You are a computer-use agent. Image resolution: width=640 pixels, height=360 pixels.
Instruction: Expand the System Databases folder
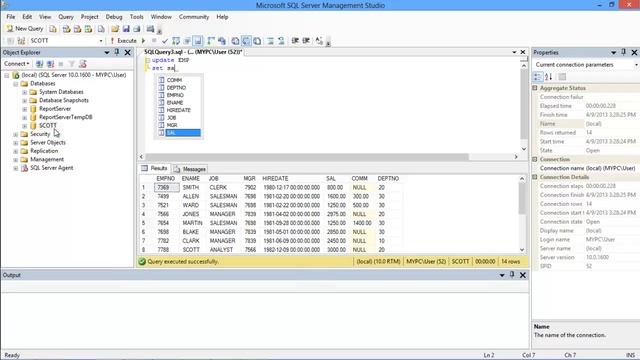pyautogui.click(x=24, y=92)
